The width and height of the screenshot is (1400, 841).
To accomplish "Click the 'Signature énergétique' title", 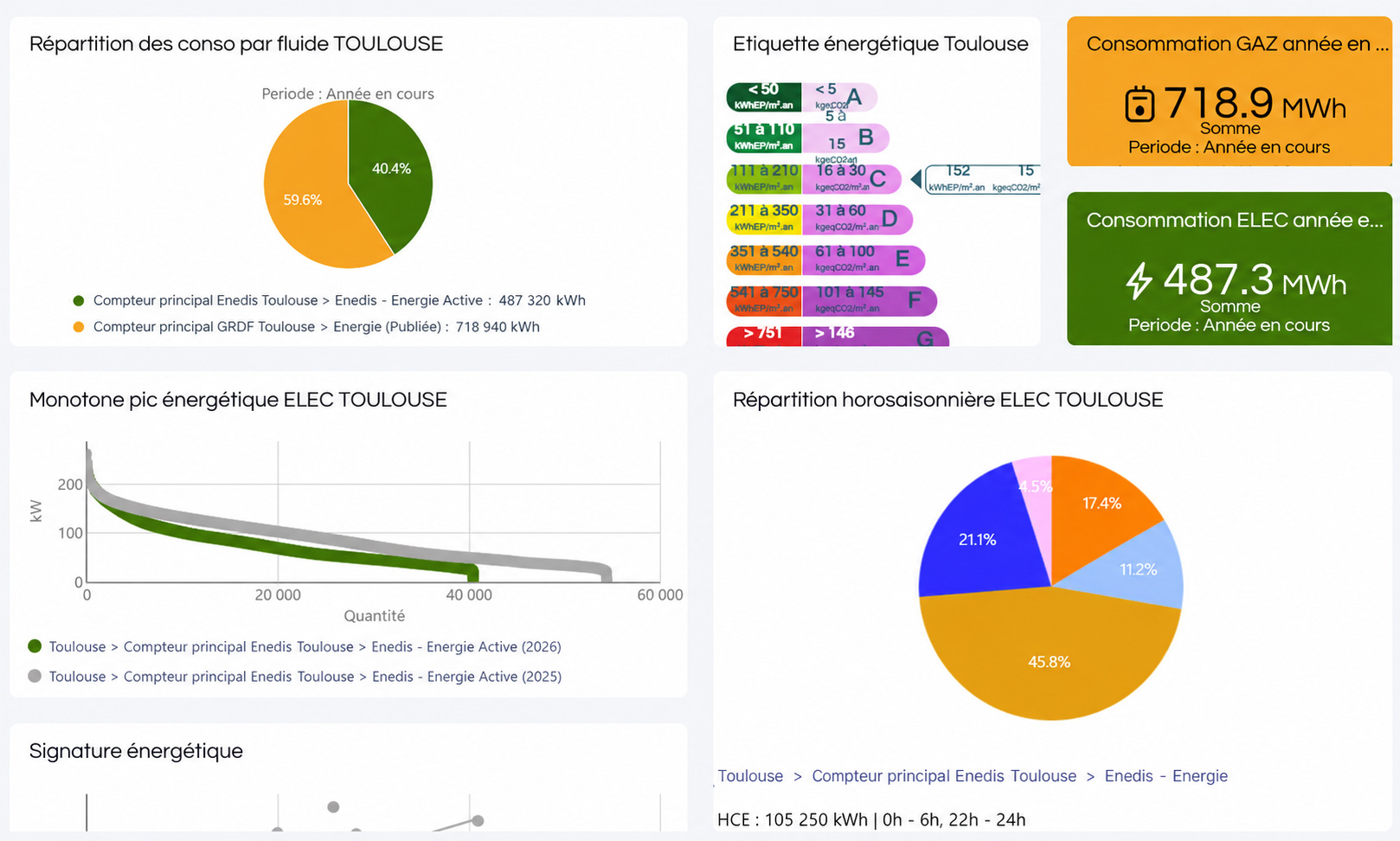I will tap(136, 751).
